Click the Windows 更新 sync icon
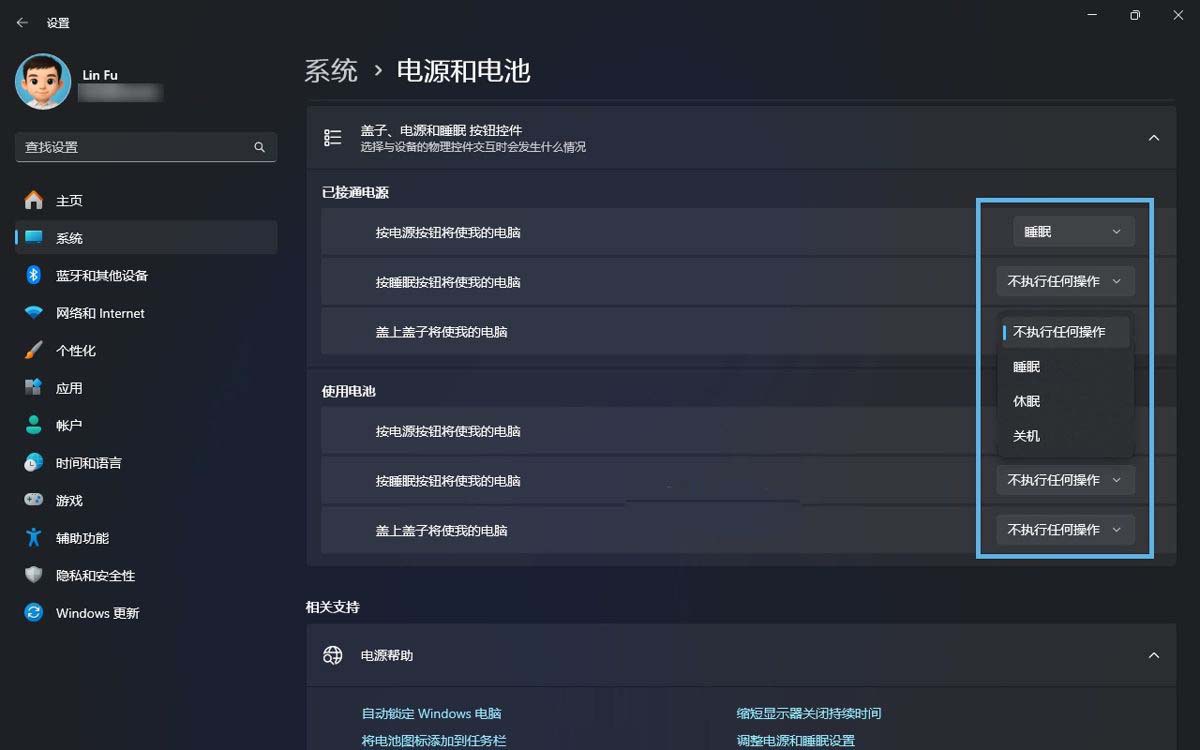1200x750 pixels. point(33,613)
